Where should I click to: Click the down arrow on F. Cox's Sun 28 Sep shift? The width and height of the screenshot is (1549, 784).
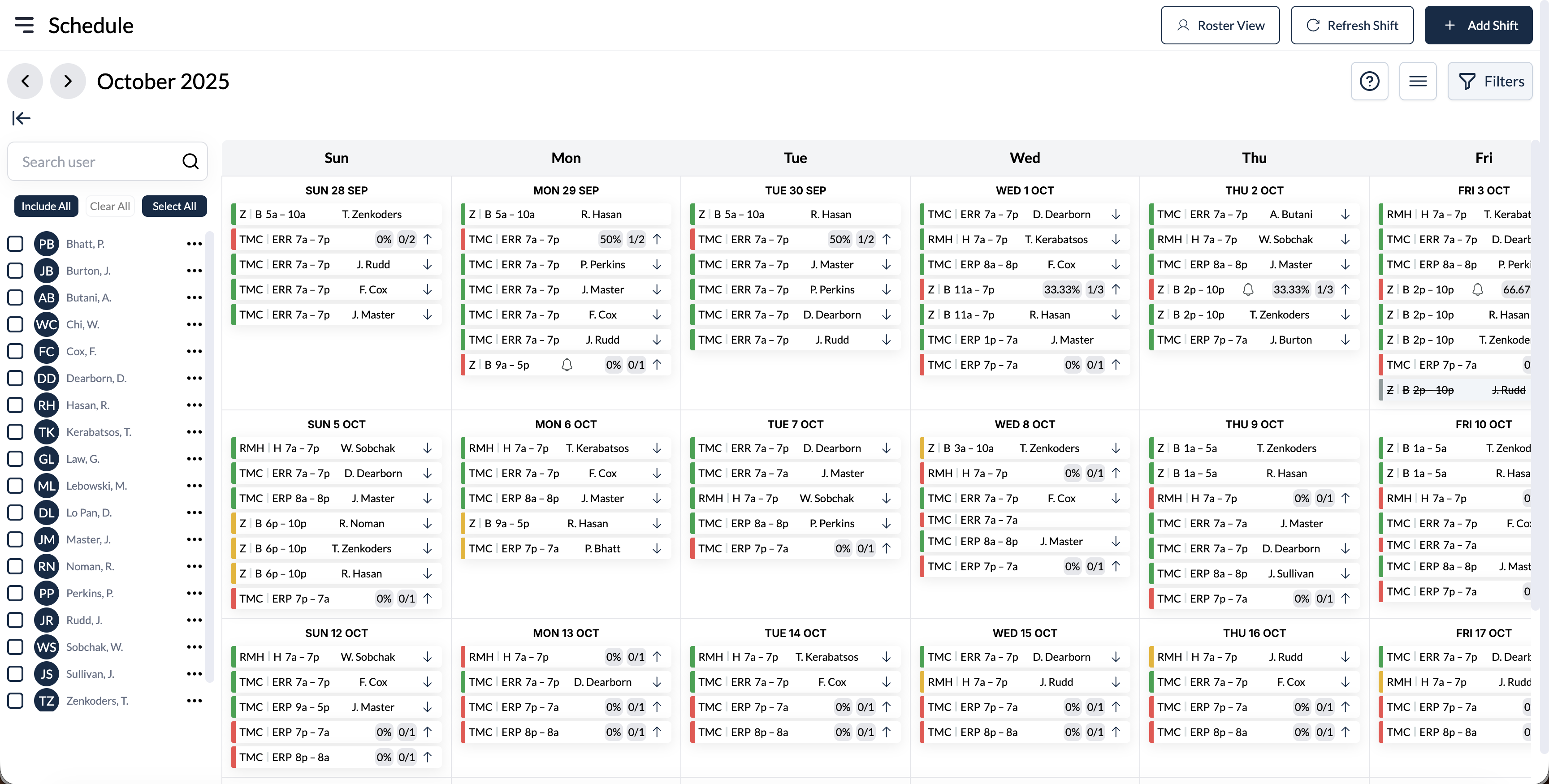427,289
